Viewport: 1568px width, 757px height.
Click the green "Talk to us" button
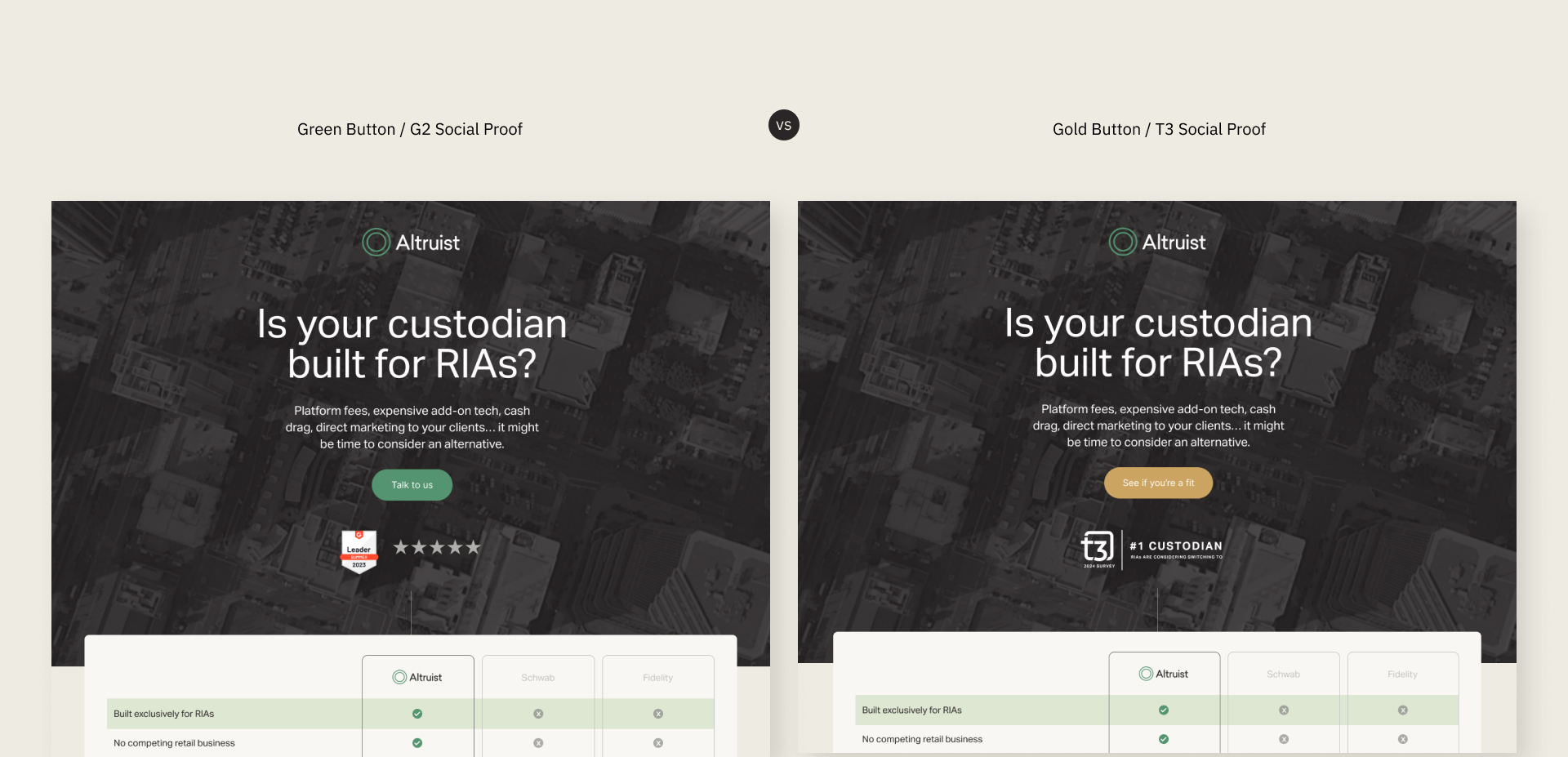[x=412, y=485]
